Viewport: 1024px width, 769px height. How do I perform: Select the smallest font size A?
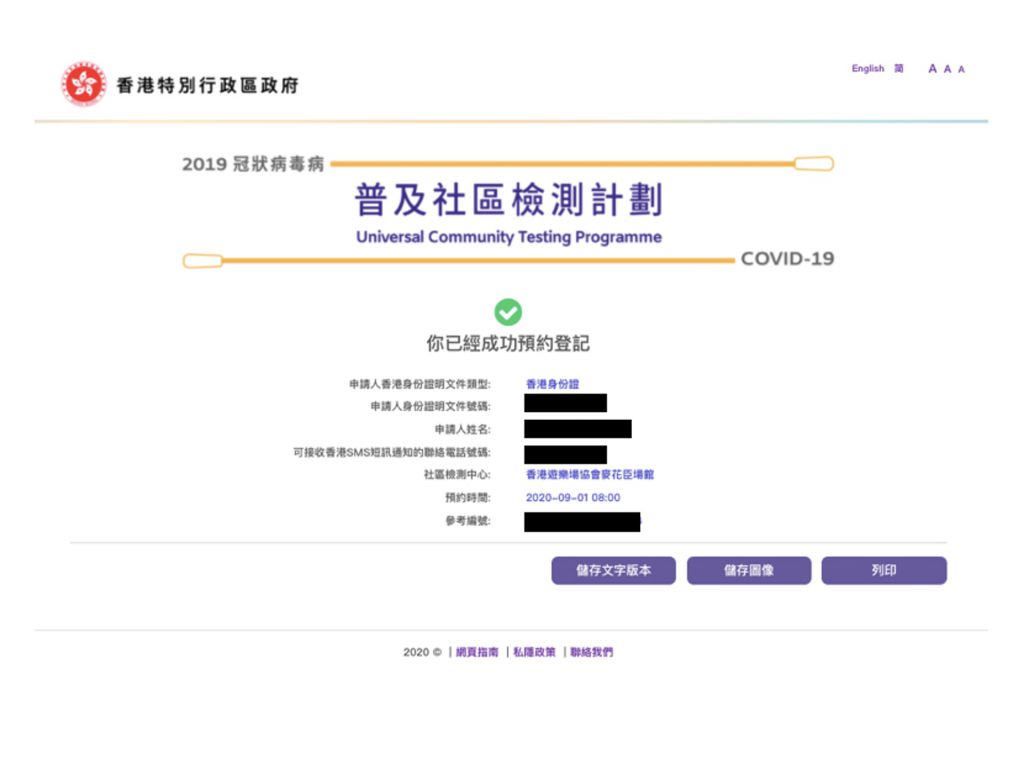(x=961, y=68)
